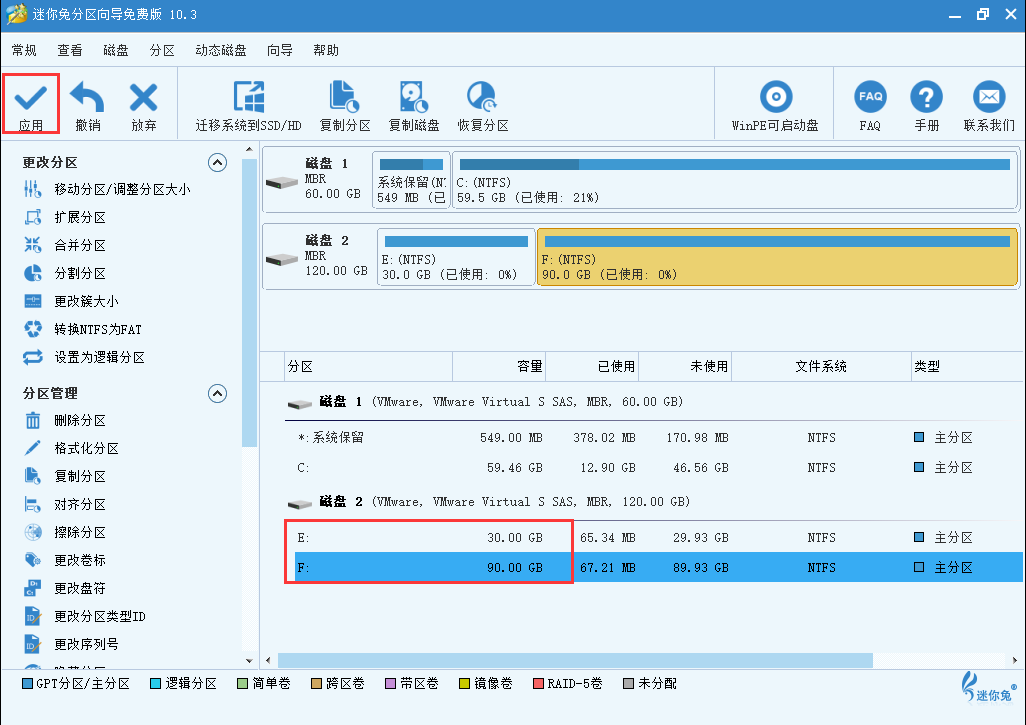1026x725 pixels.
Task: Open the 常规 menu
Action: (x=24, y=50)
